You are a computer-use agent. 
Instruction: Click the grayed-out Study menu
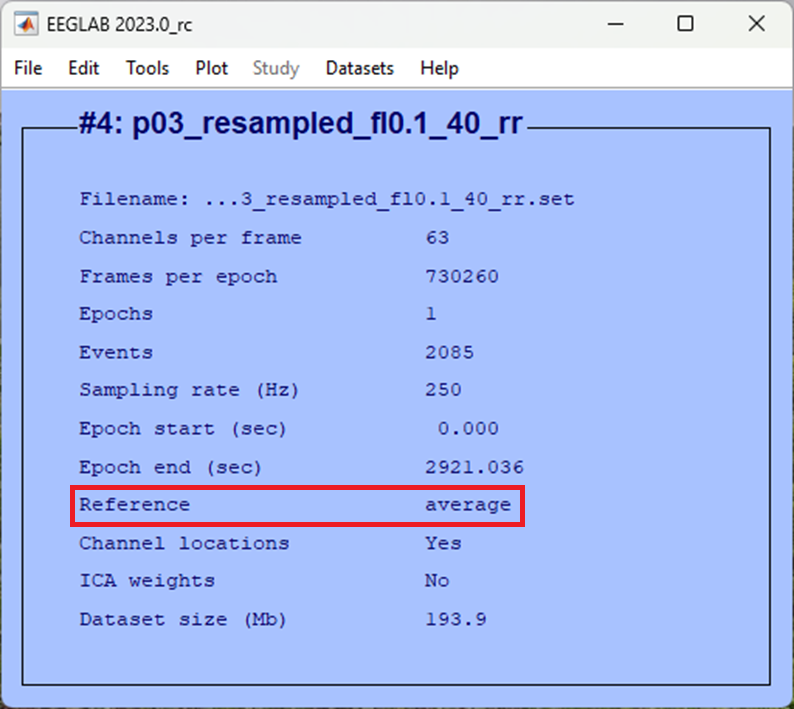click(x=275, y=68)
